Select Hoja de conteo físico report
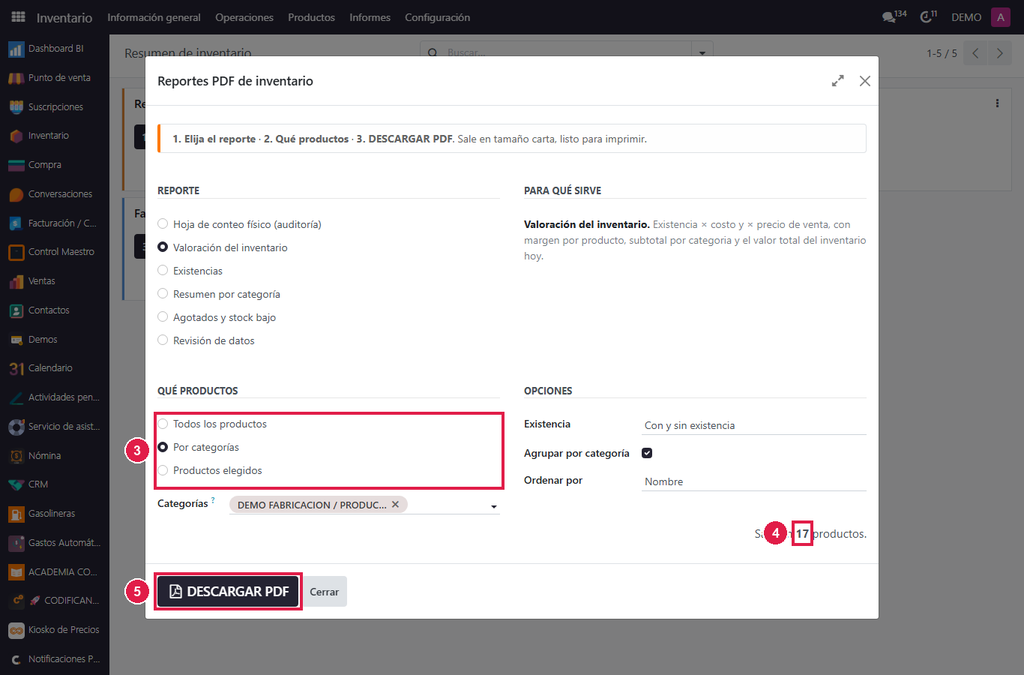 coord(163,224)
